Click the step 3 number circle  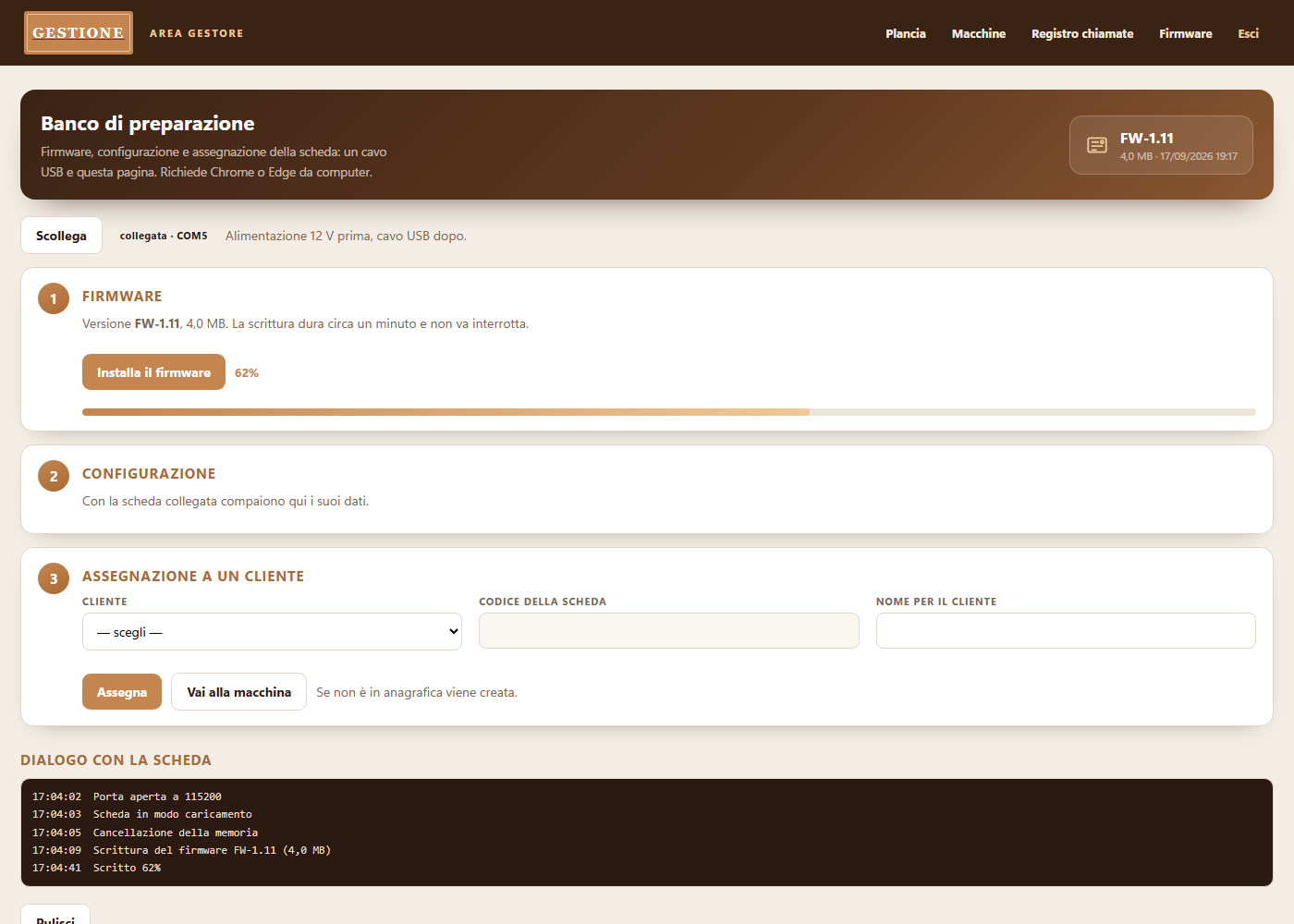(54, 578)
